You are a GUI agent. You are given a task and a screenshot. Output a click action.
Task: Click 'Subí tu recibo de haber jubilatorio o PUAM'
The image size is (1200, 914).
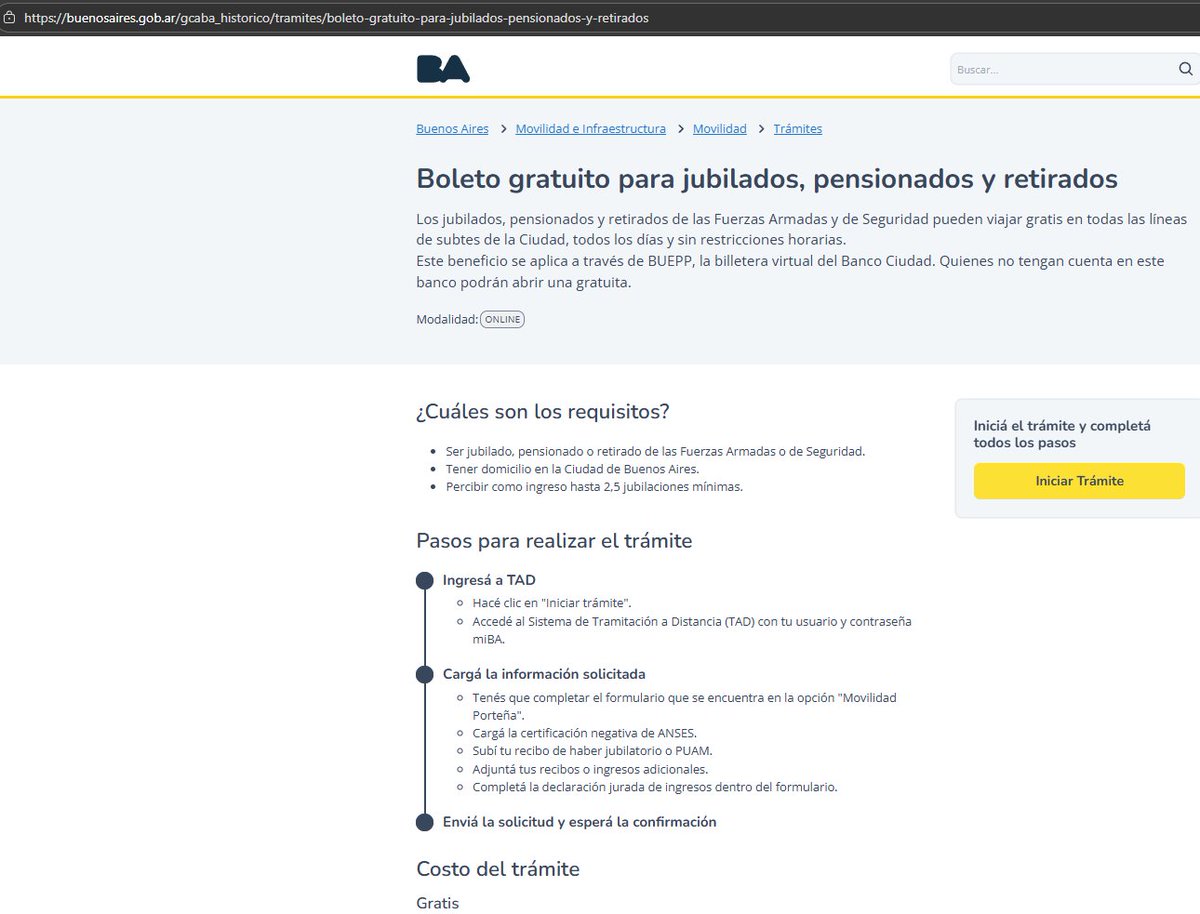[592, 751]
